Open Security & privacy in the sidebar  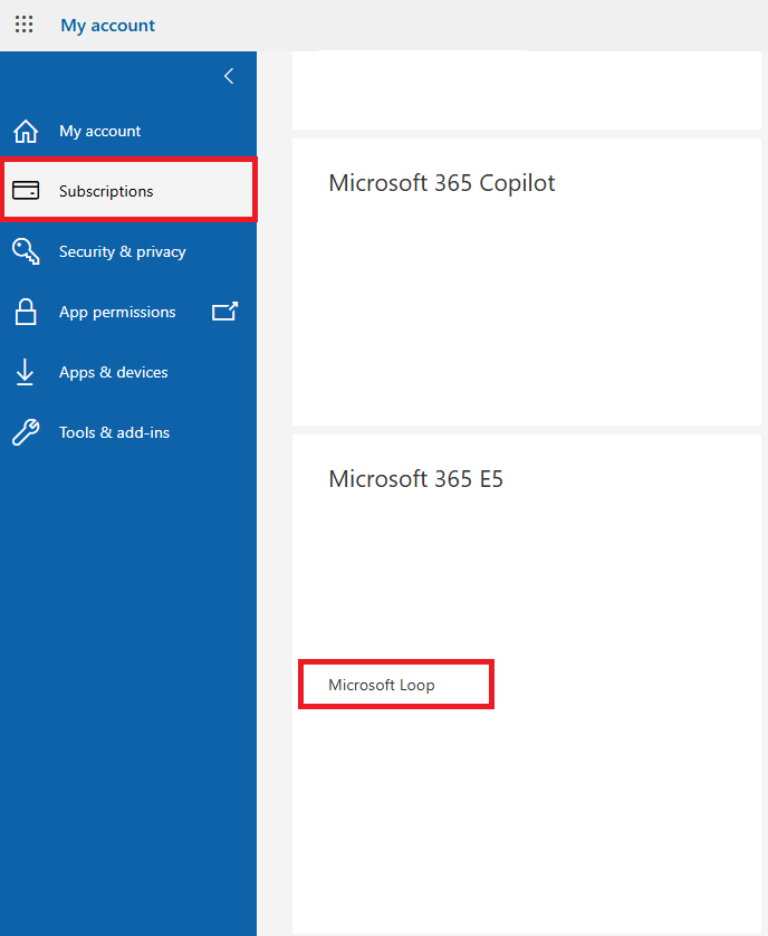pos(128,251)
